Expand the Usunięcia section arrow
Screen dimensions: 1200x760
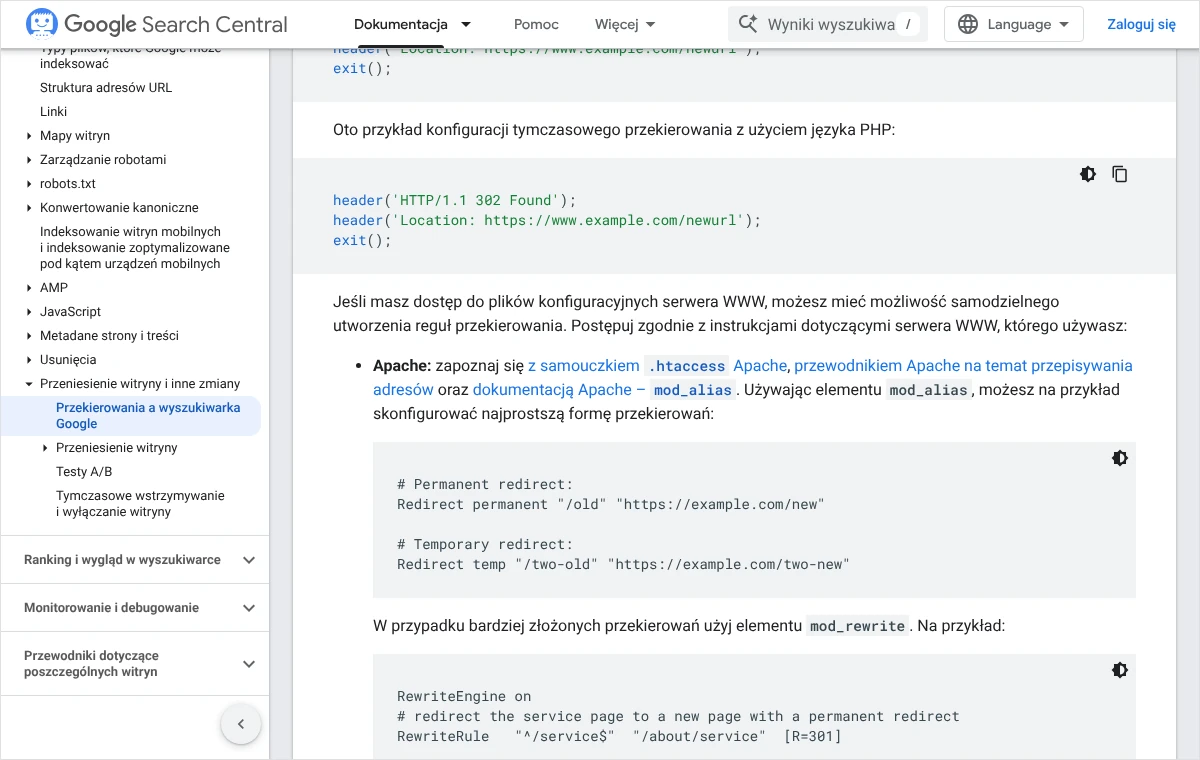coord(29,360)
